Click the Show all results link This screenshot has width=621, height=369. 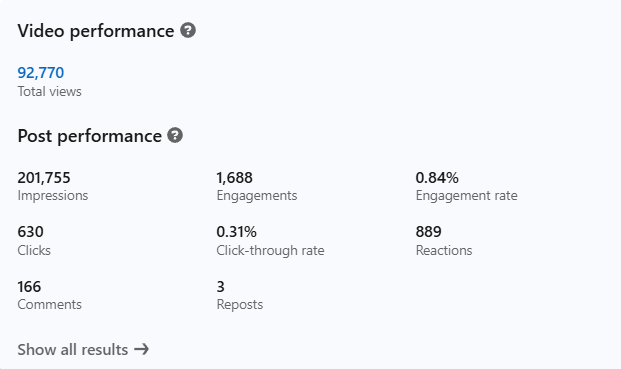83,350
